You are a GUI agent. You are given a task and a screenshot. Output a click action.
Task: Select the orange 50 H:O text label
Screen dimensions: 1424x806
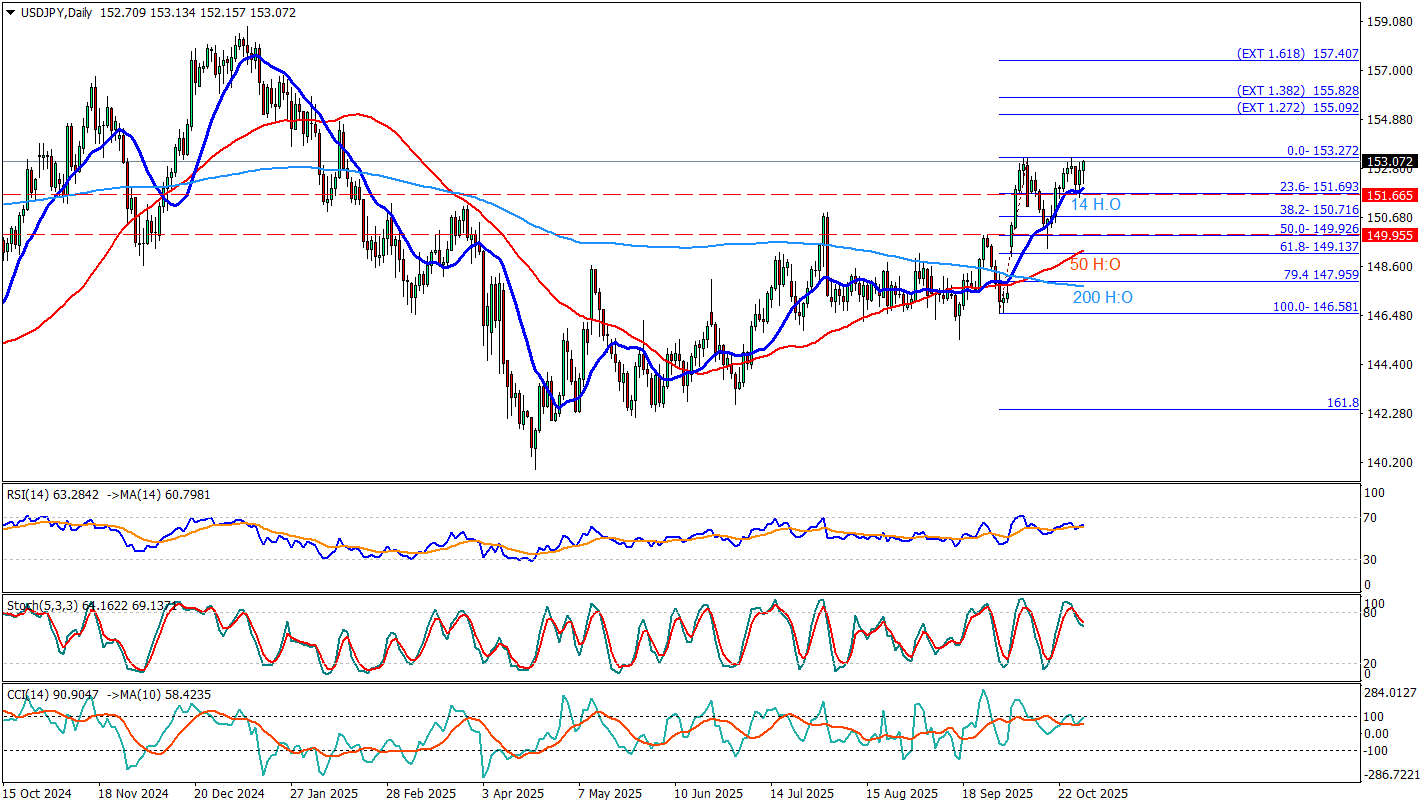coord(1095,265)
